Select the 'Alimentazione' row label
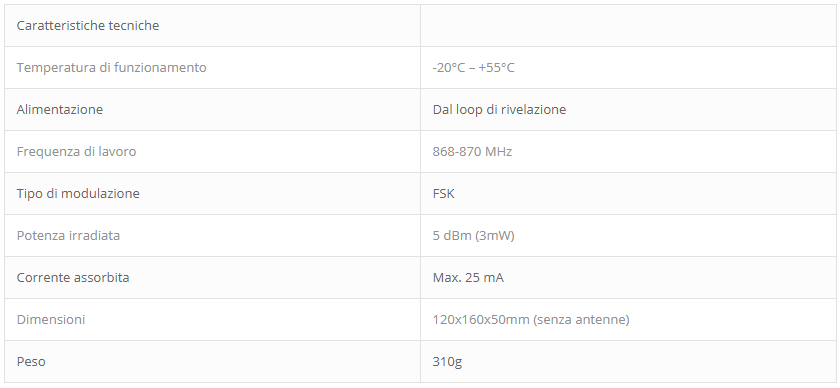The image size is (840, 388). coord(59,109)
